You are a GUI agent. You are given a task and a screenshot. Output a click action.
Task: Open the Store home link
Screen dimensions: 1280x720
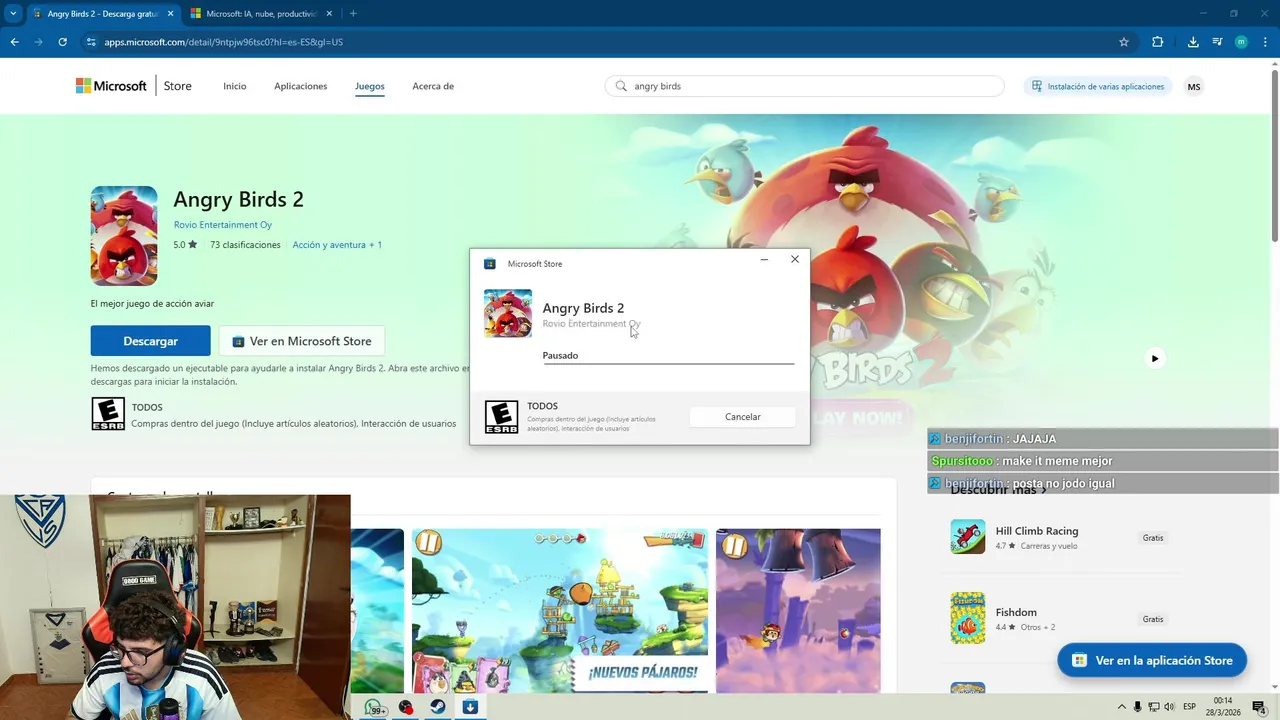pos(178,86)
